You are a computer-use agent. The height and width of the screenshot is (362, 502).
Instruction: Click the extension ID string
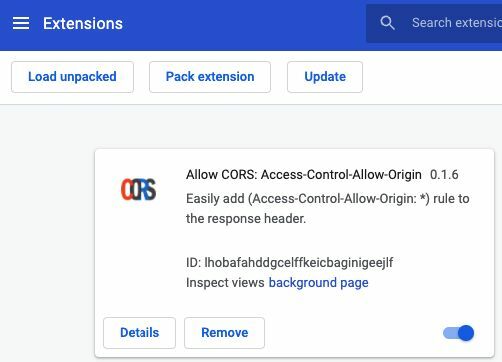[299, 263]
